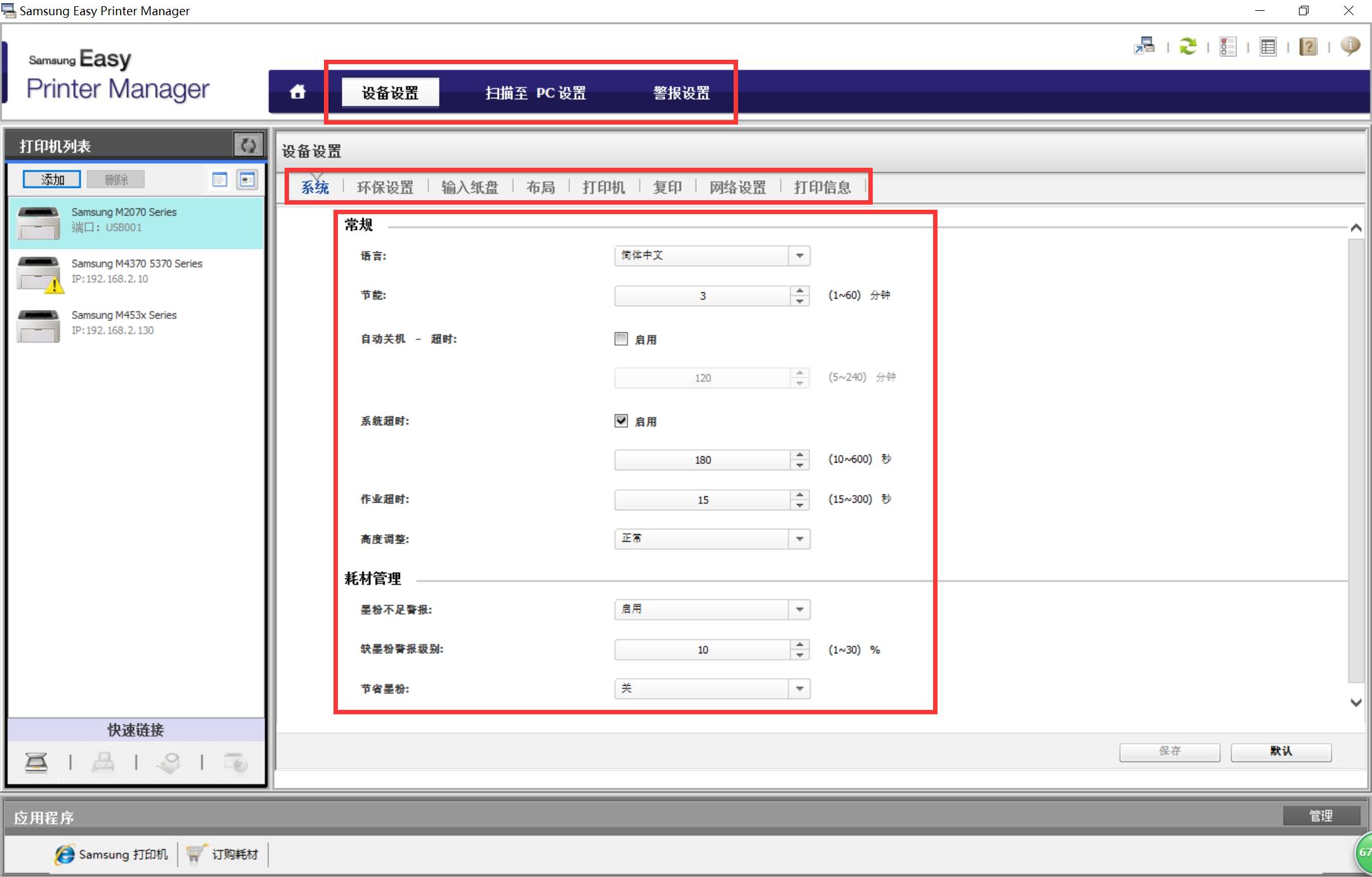Viewport: 1372px width, 877px height.
Task: Select 复印 sub-tab
Action: coord(668,187)
